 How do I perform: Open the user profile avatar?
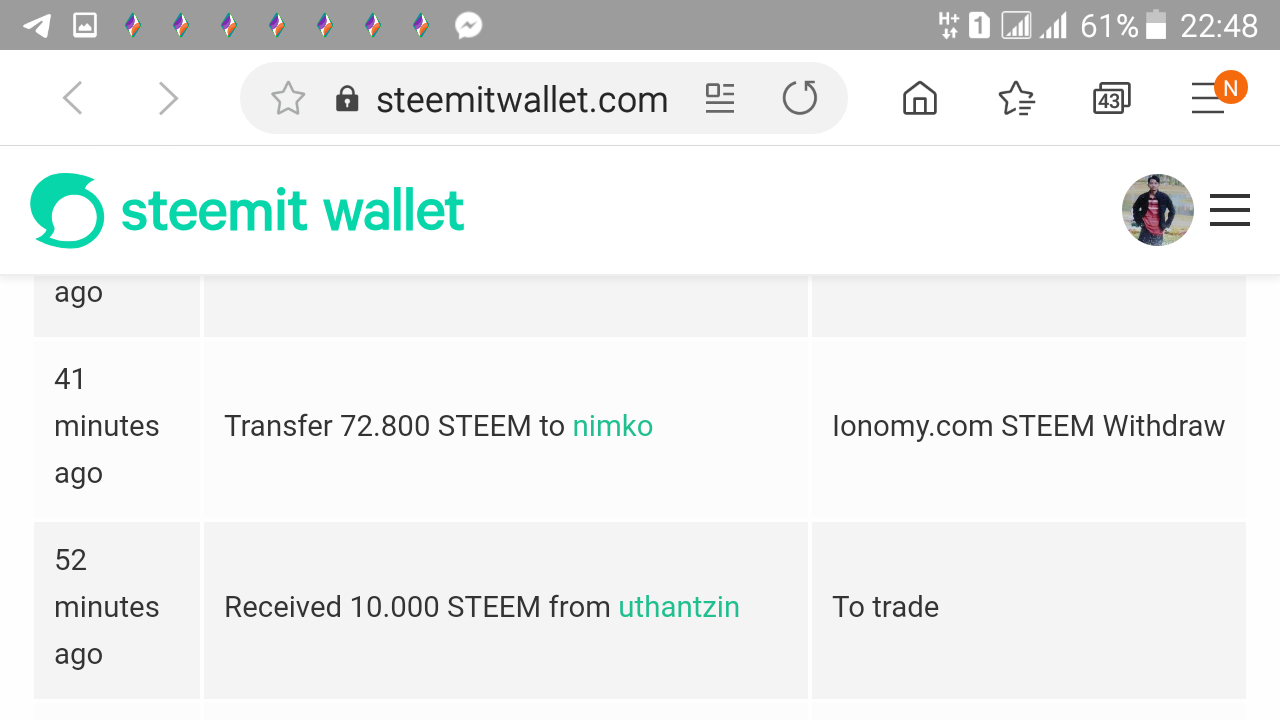pyautogui.click(x=1158, y=210)
